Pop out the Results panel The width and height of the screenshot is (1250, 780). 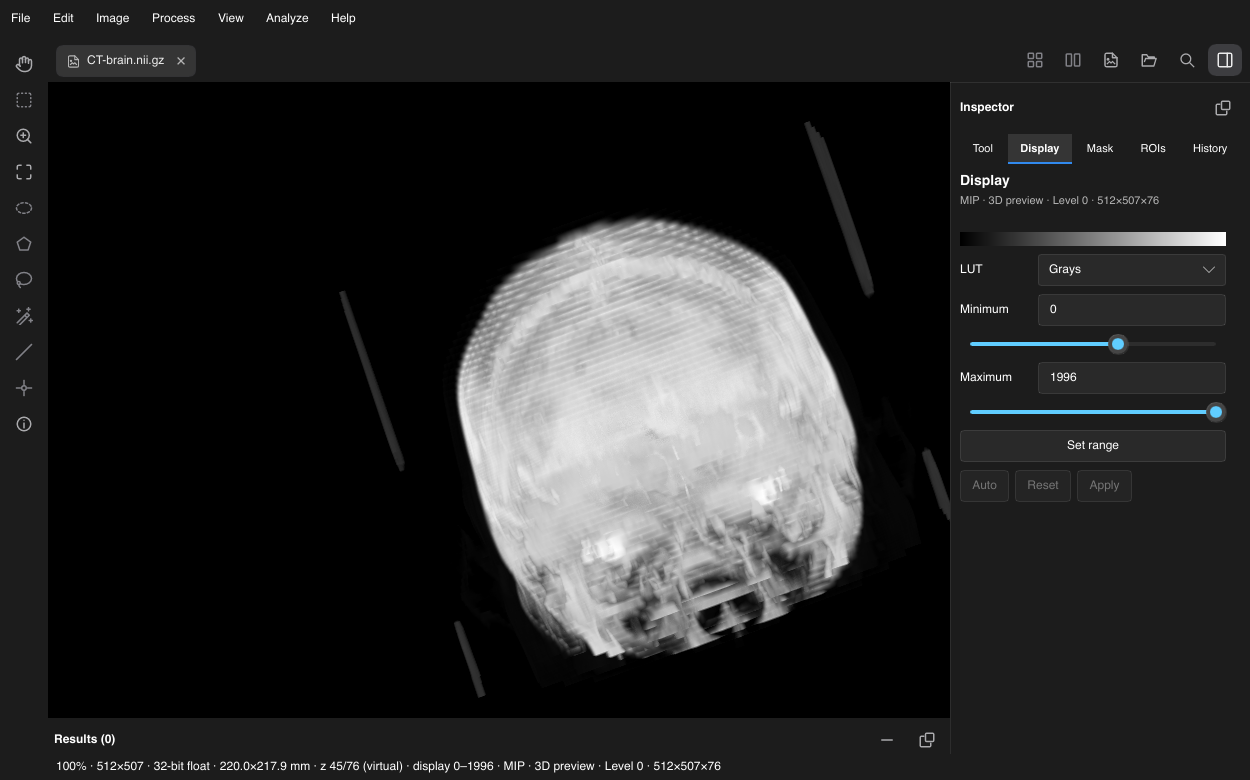click(926, 739)
